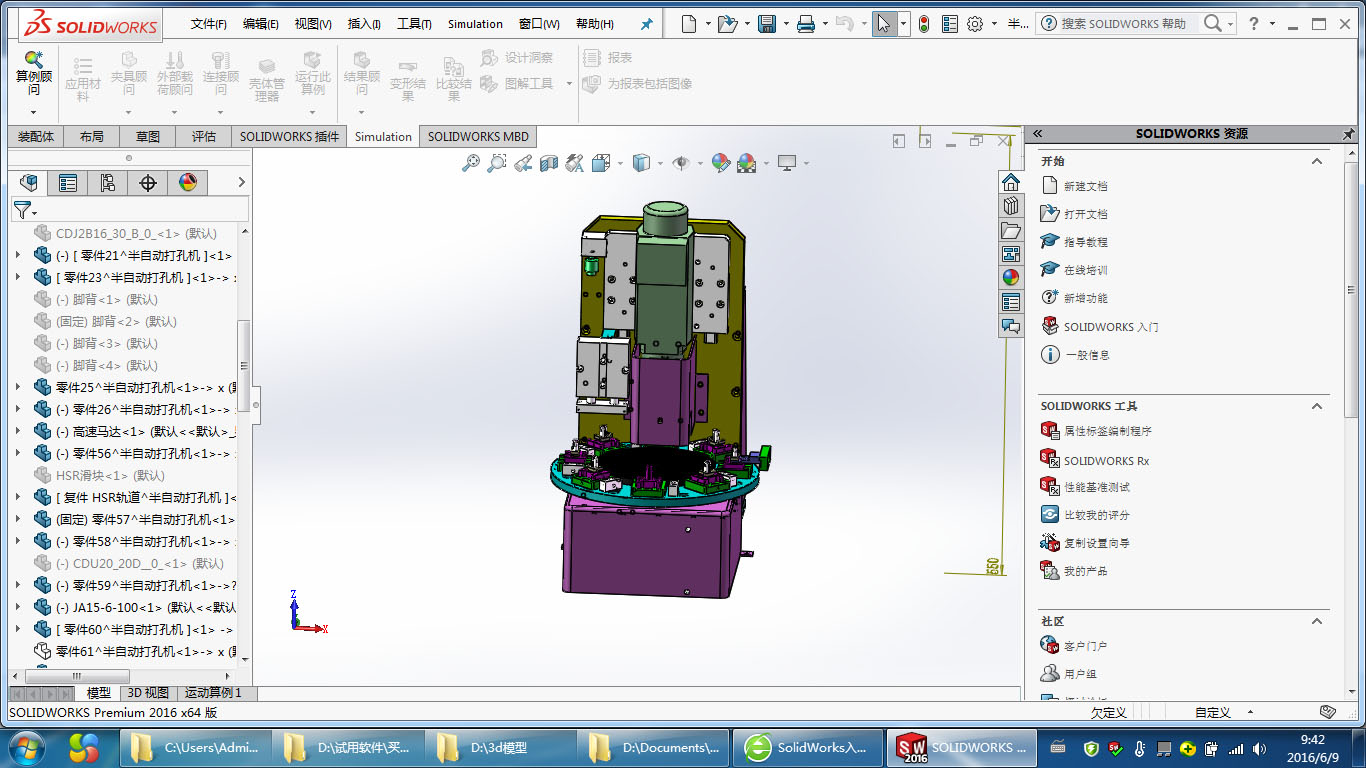Open the DisplayManager color ball tab

click(187, 182)
